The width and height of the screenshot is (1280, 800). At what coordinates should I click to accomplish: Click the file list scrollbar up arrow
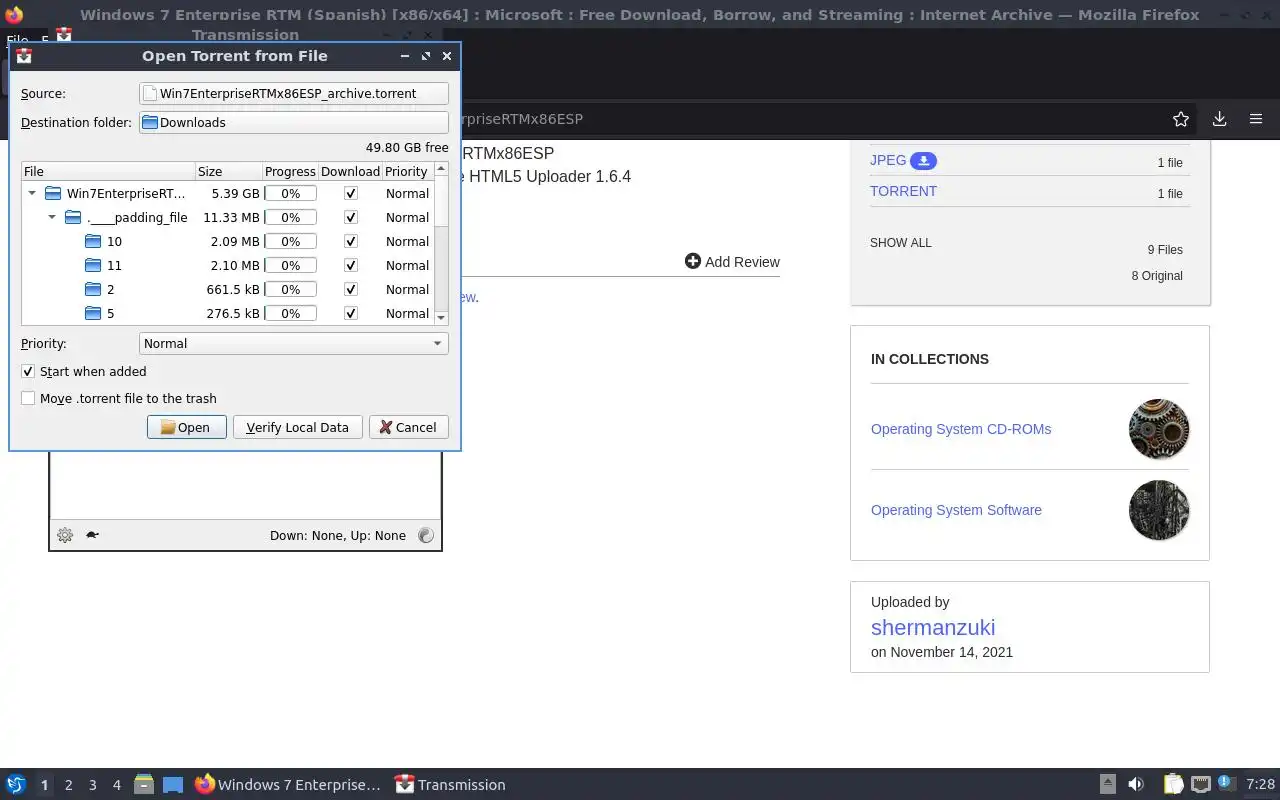click(x=441, y=169)
